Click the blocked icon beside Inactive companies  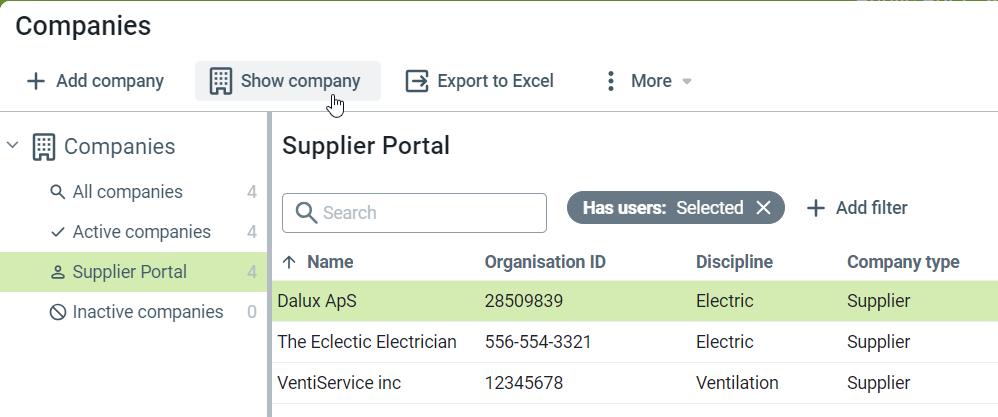pos(58,312)
